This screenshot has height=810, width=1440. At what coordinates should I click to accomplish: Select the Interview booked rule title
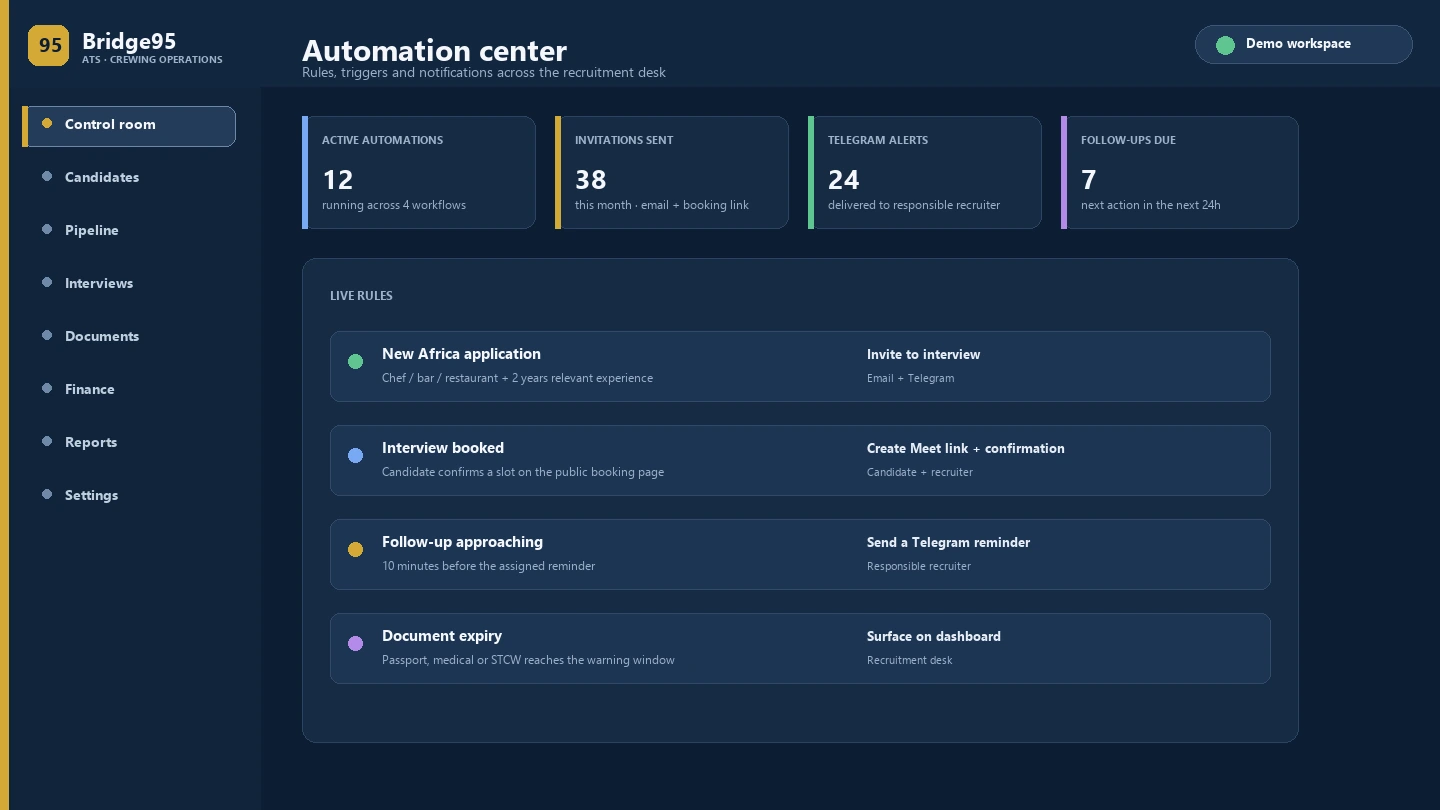point(443,448)
